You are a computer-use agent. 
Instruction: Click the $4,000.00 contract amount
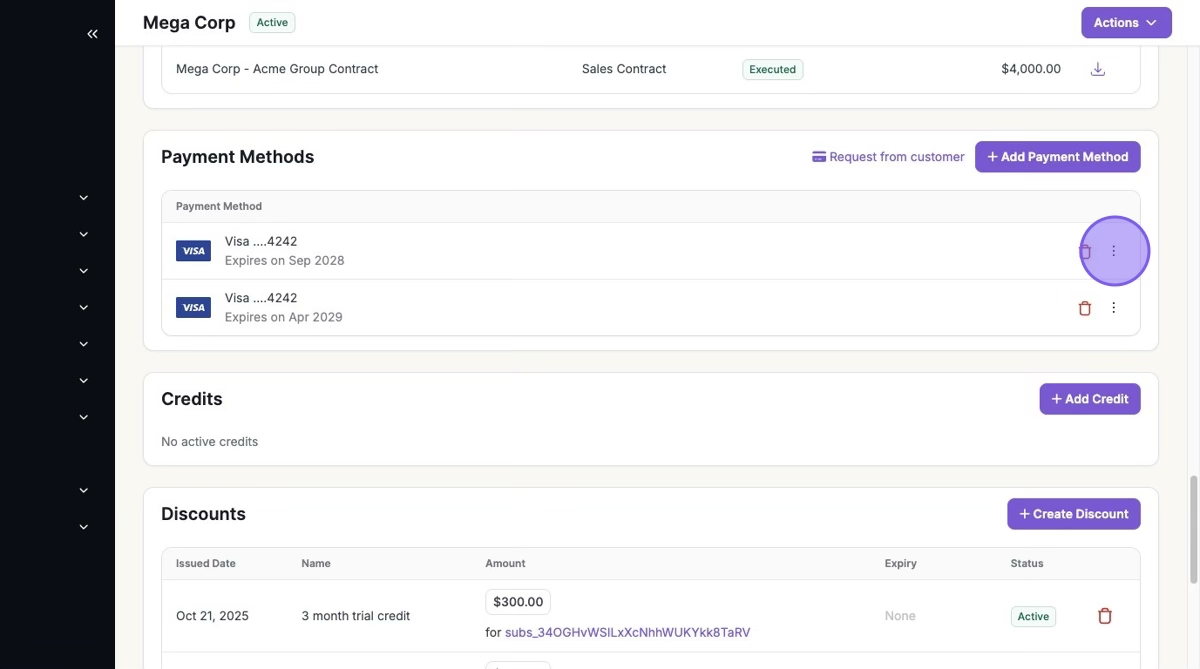1031,69
